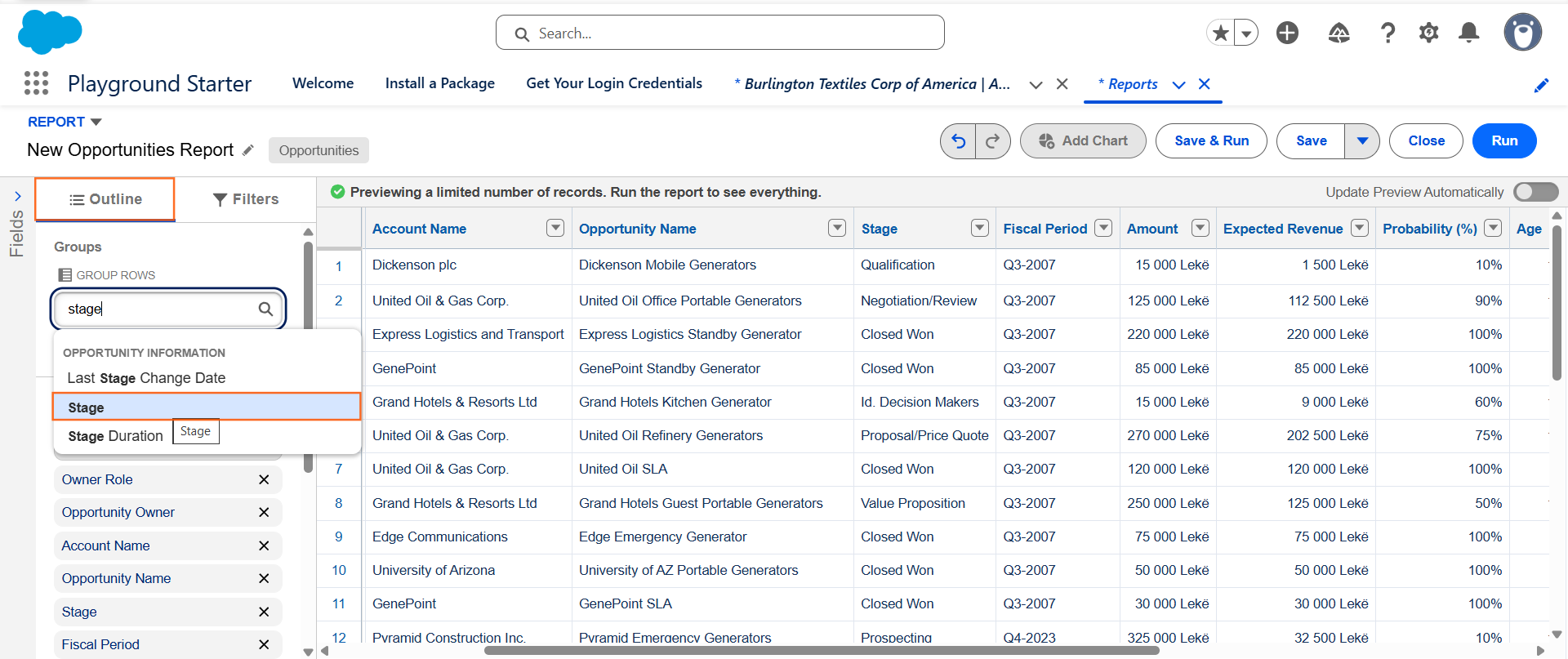
Task: Remove Account Name column from outline
Action: 264,545
